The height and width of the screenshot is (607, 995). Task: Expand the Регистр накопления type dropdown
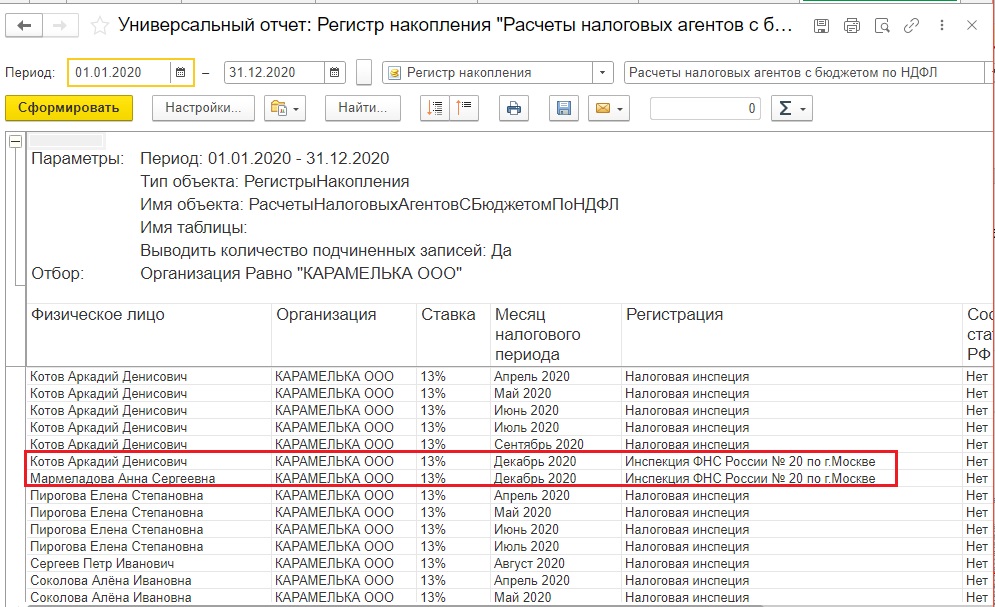click(x=602, y=72)
